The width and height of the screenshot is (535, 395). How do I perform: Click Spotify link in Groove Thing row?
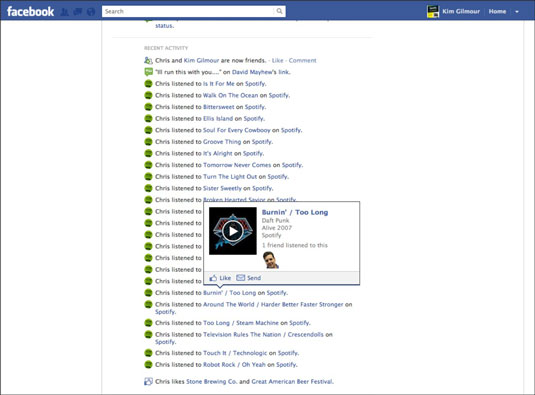click(x=262, y=142)
